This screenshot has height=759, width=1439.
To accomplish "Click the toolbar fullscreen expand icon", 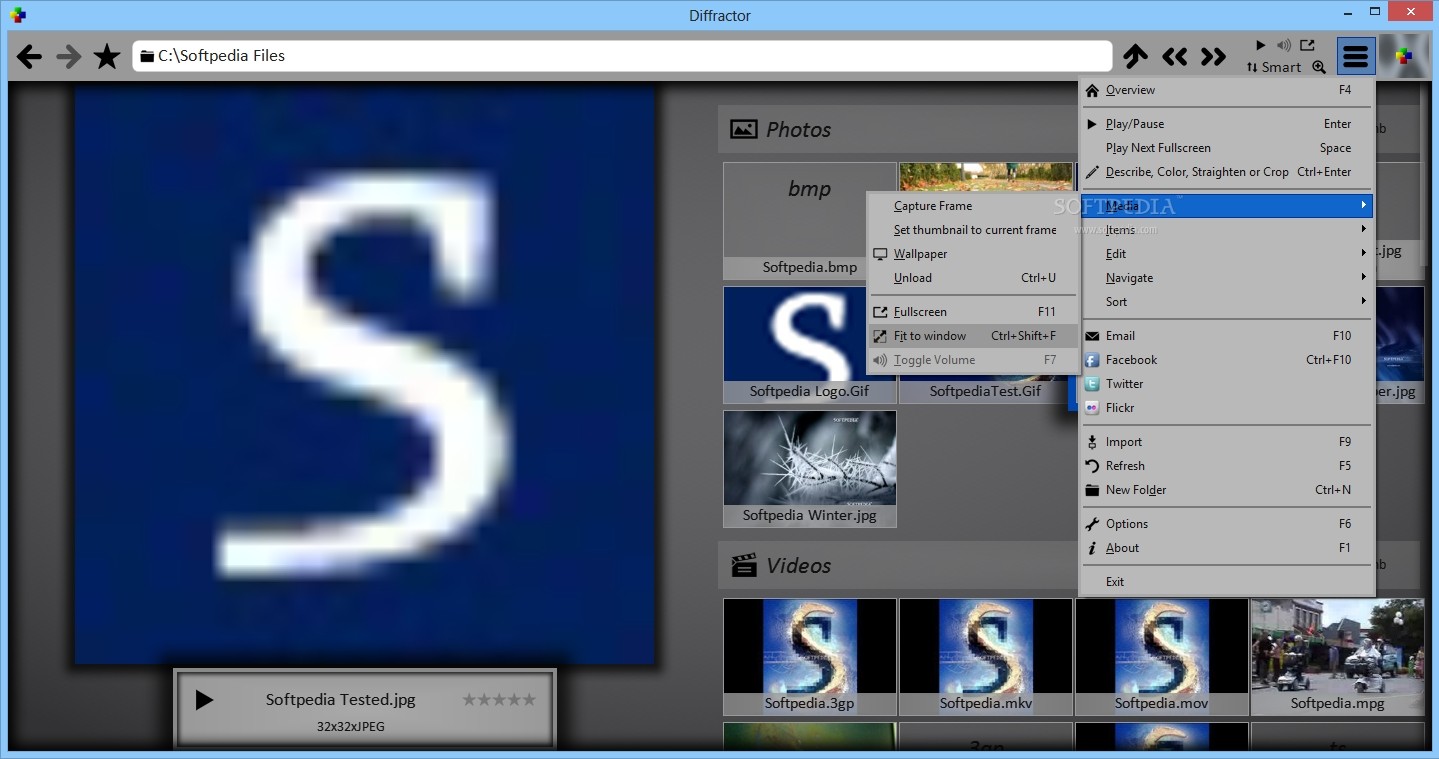I will point(1308,45).
